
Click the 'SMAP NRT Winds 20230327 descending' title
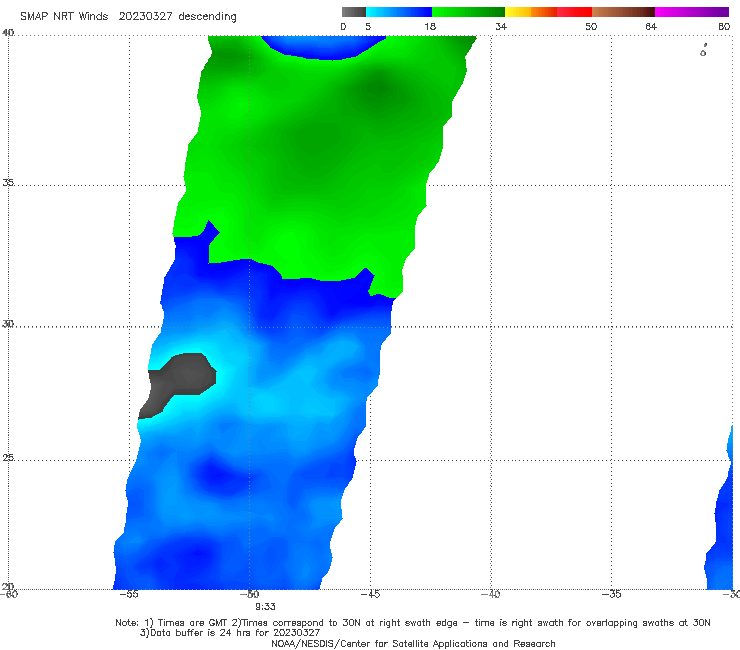click(128, 16)
